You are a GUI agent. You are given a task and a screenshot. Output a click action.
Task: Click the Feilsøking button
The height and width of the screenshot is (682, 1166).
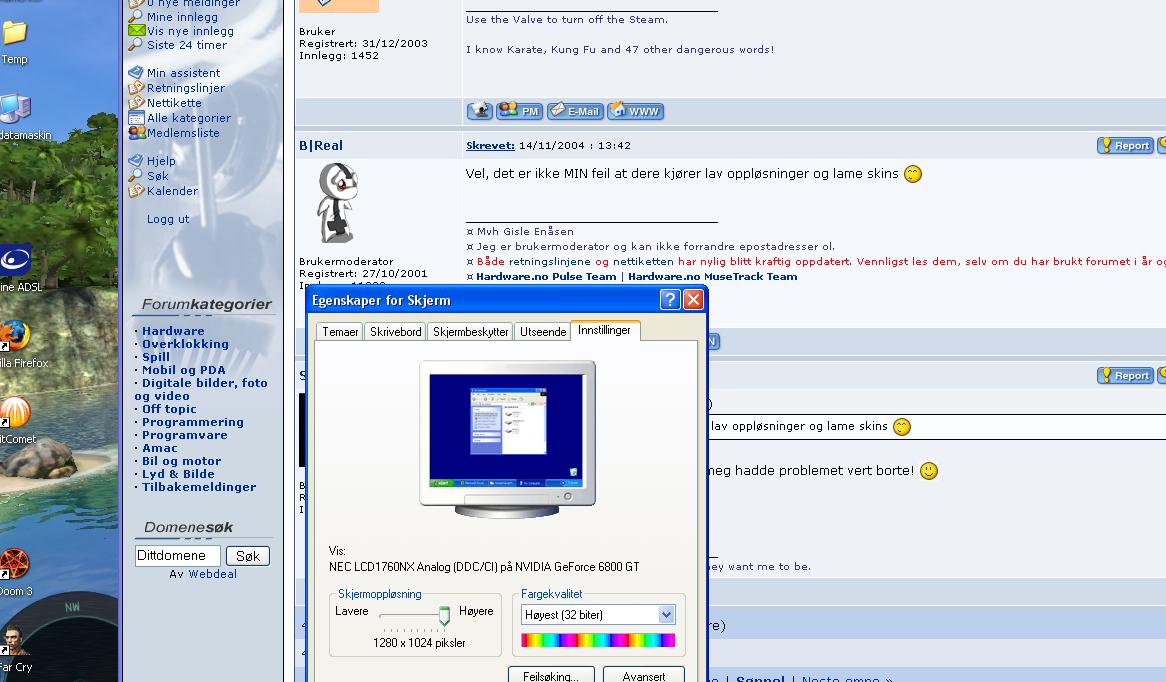click(x=551, y=675)
